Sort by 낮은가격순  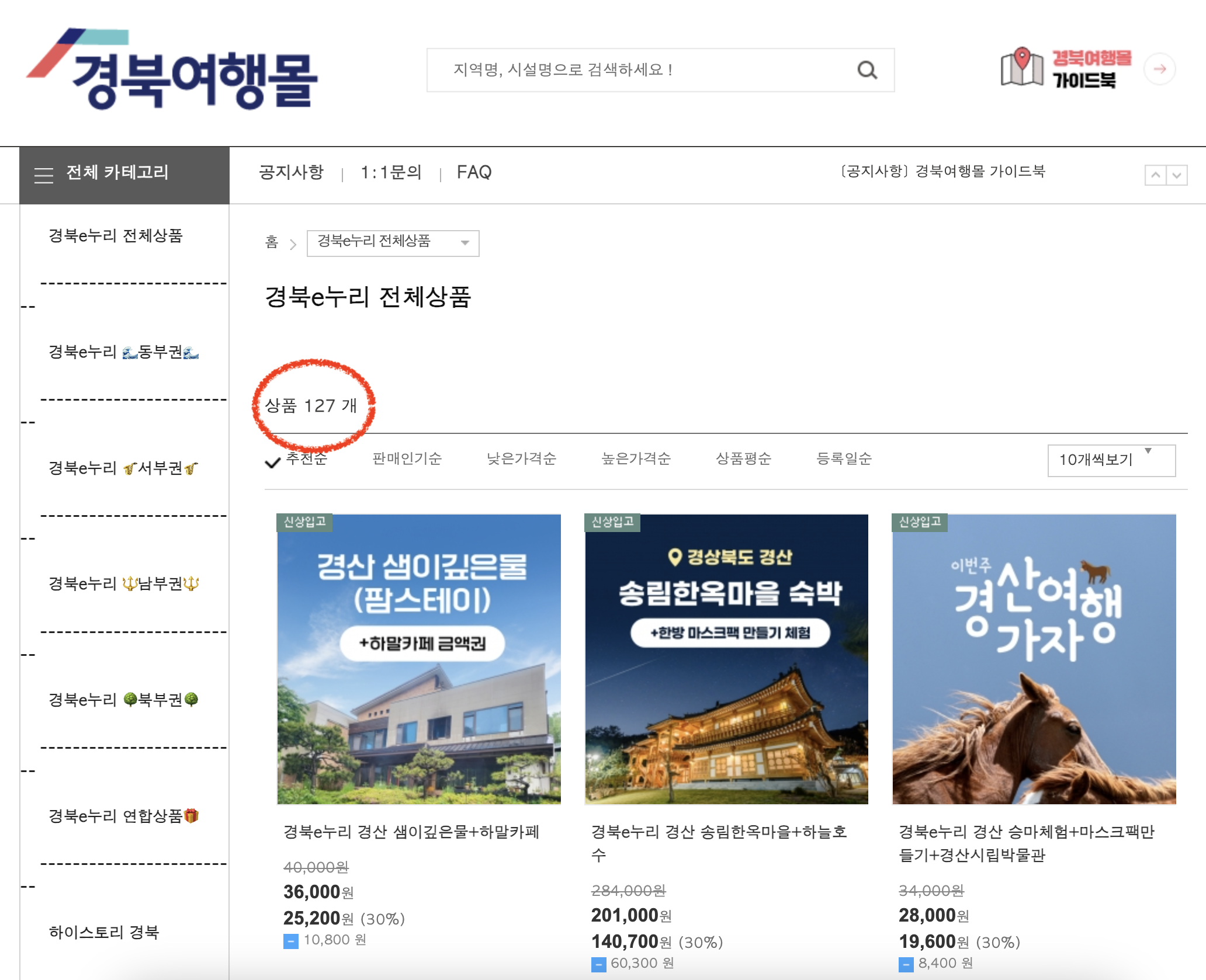521,459
